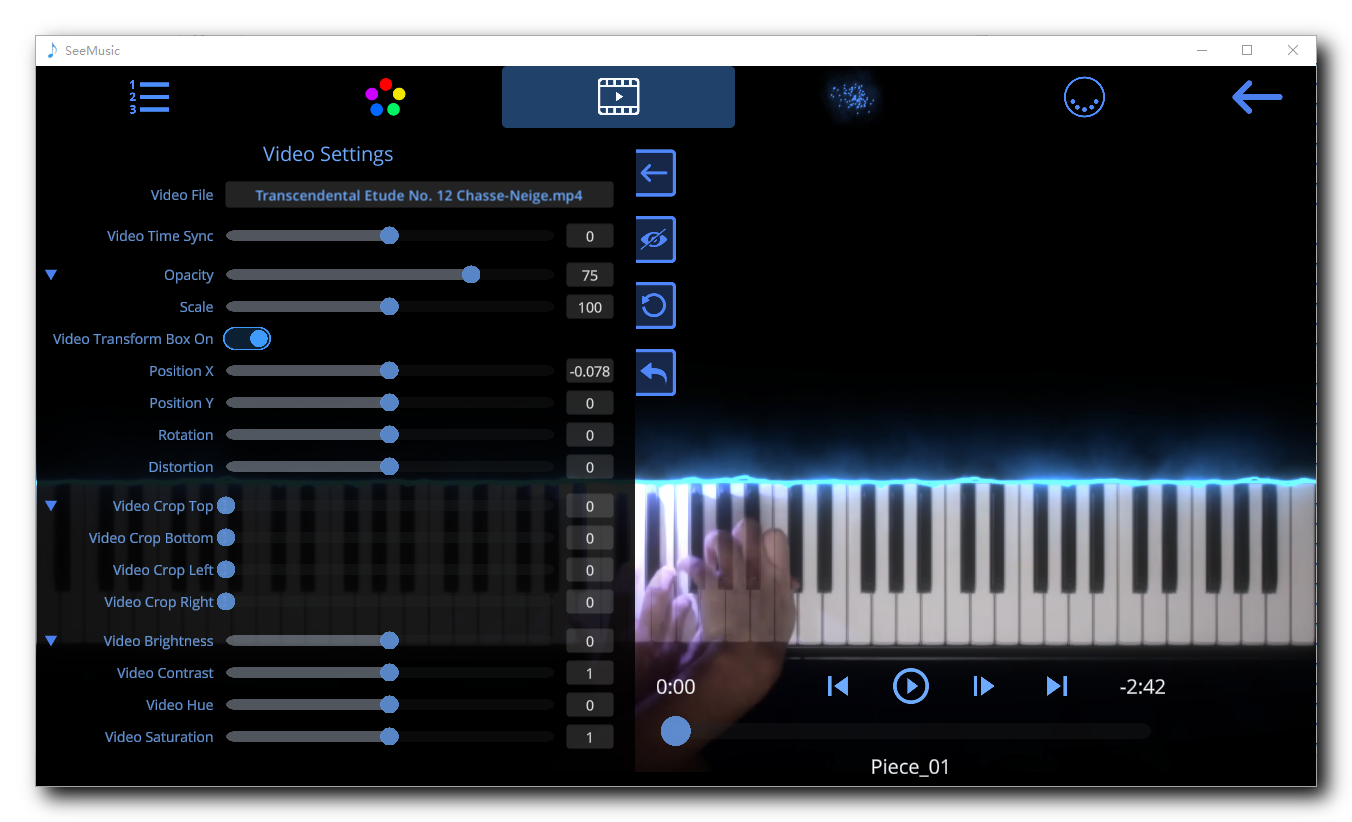The image size is (1352, 822).
Task: Click the Position X slider handle
Action: pos(390,371)
